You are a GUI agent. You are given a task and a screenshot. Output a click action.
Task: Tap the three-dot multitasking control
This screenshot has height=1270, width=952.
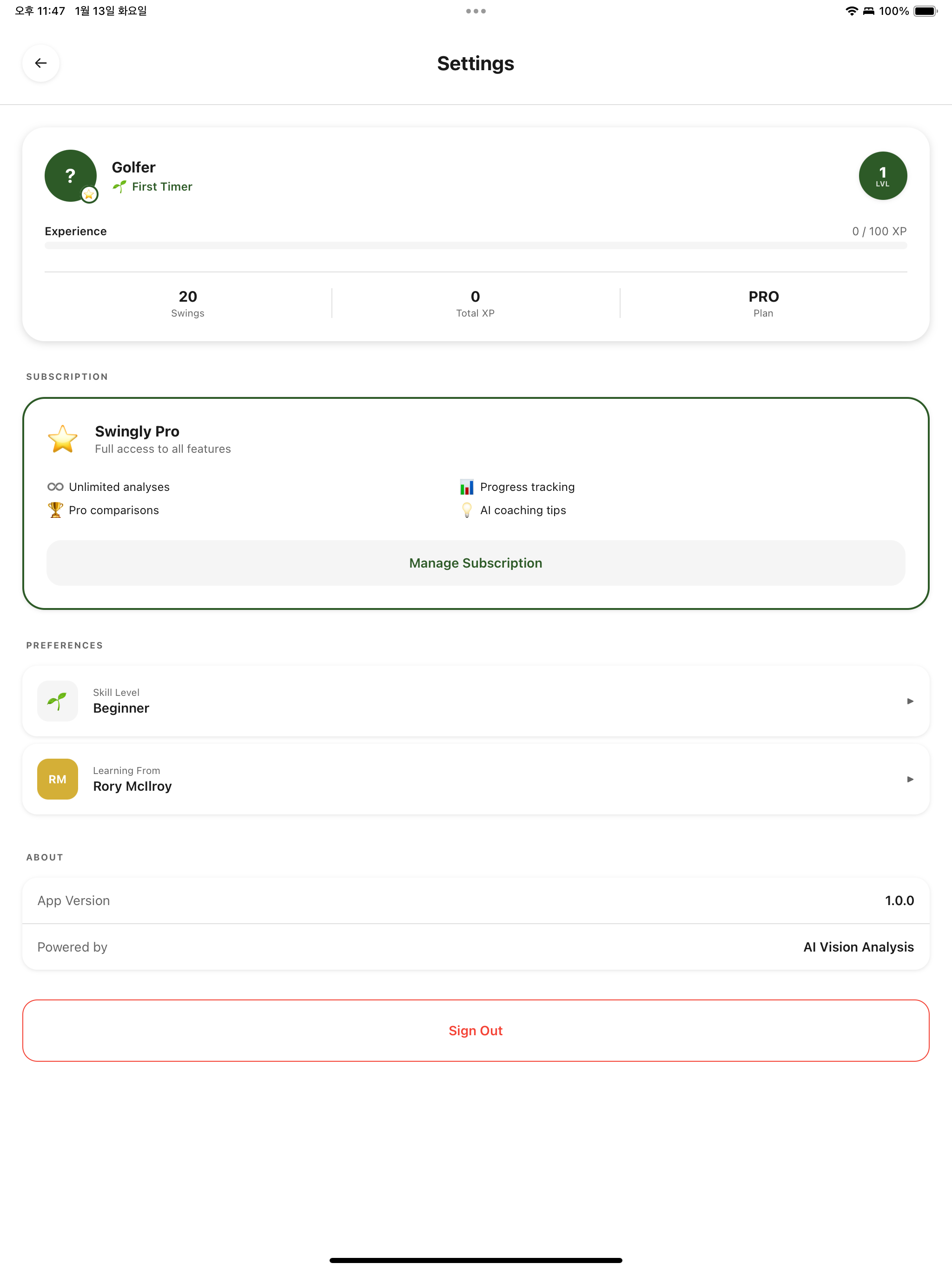point(476,11)
